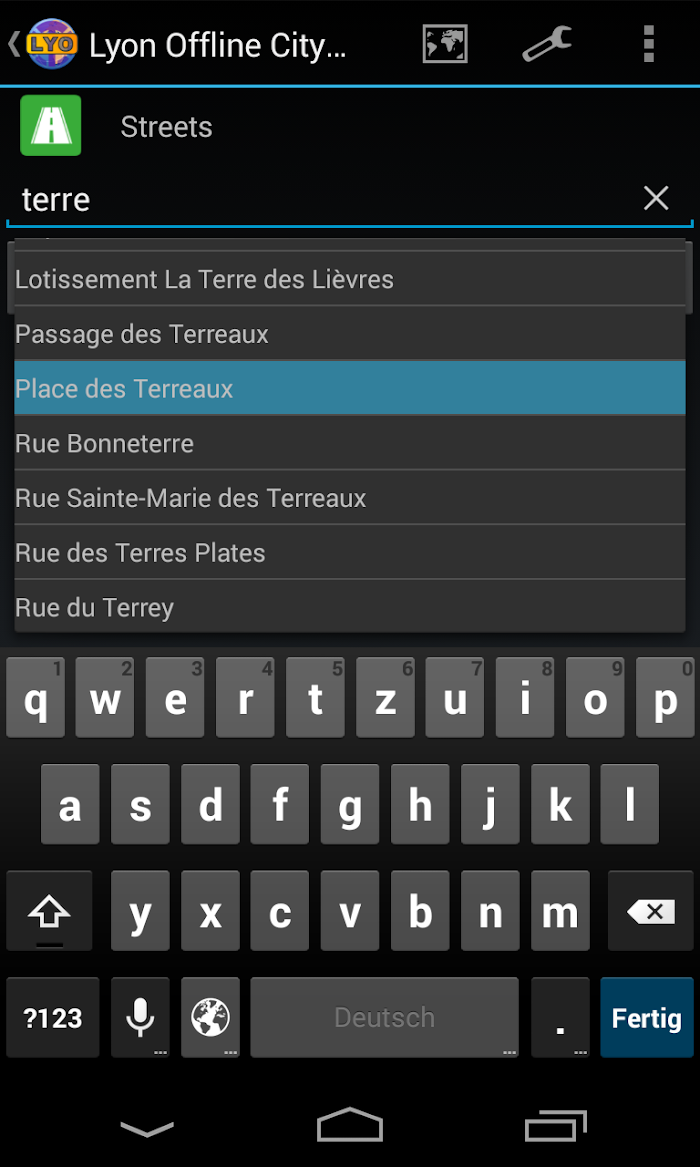Screen dimensions: 700x1167
Task: Open the three-dot overflow menu
Action: pos(649,44)
